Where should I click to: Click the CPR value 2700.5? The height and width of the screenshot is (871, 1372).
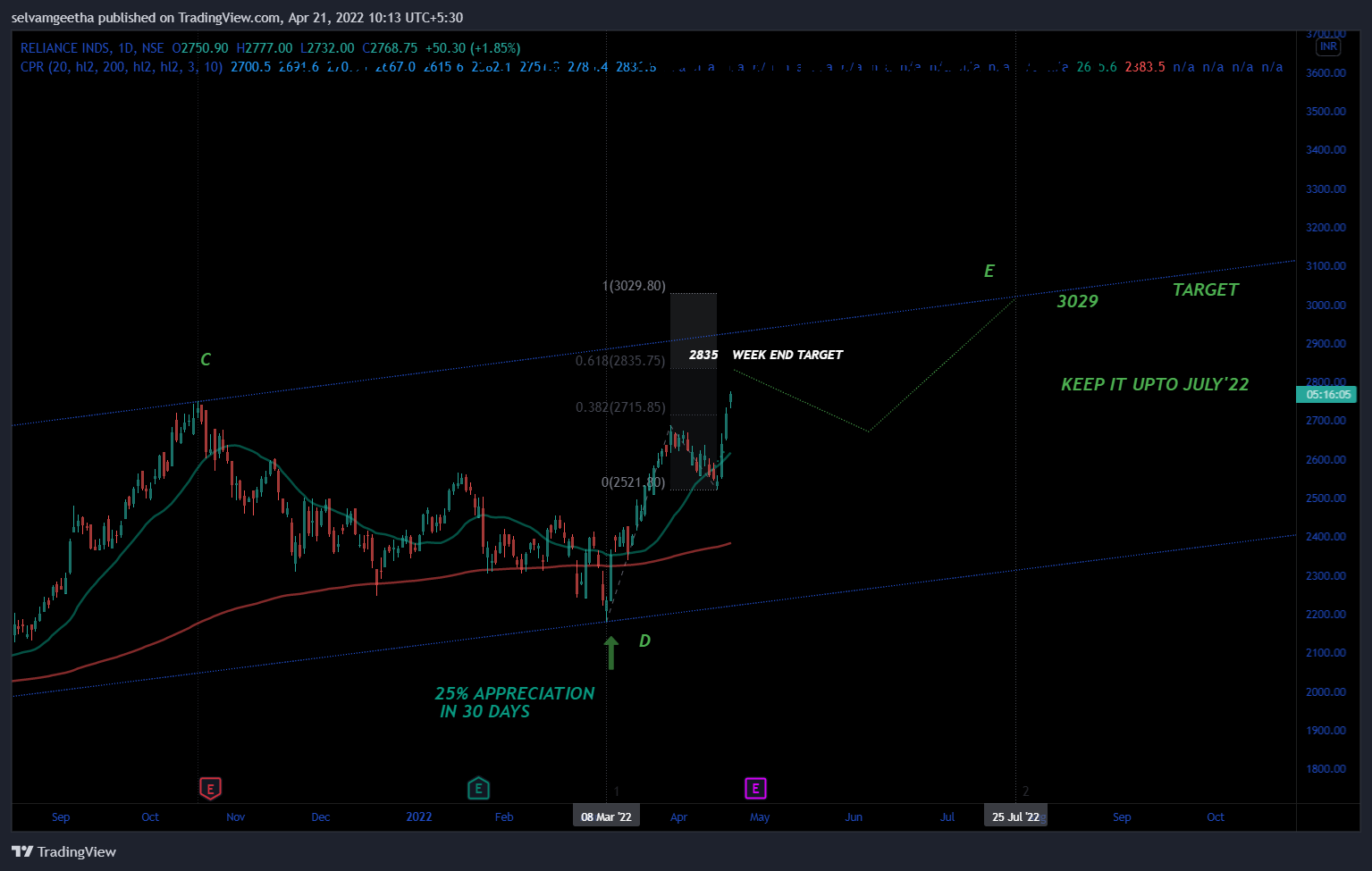250,67
